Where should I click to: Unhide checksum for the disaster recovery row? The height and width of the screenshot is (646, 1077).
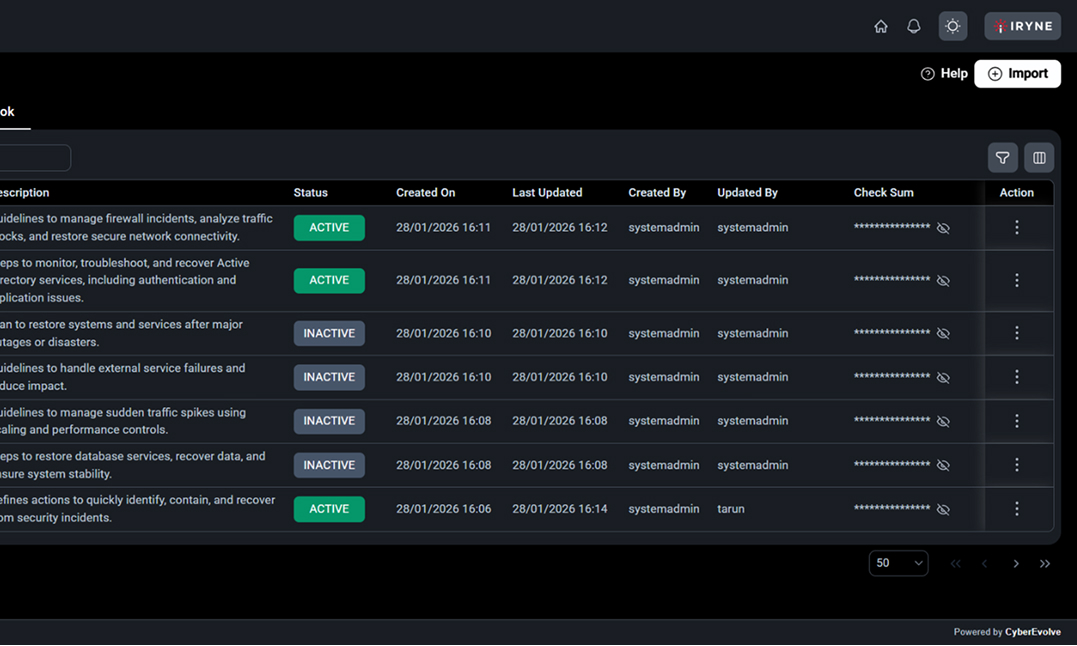(943, 333)
